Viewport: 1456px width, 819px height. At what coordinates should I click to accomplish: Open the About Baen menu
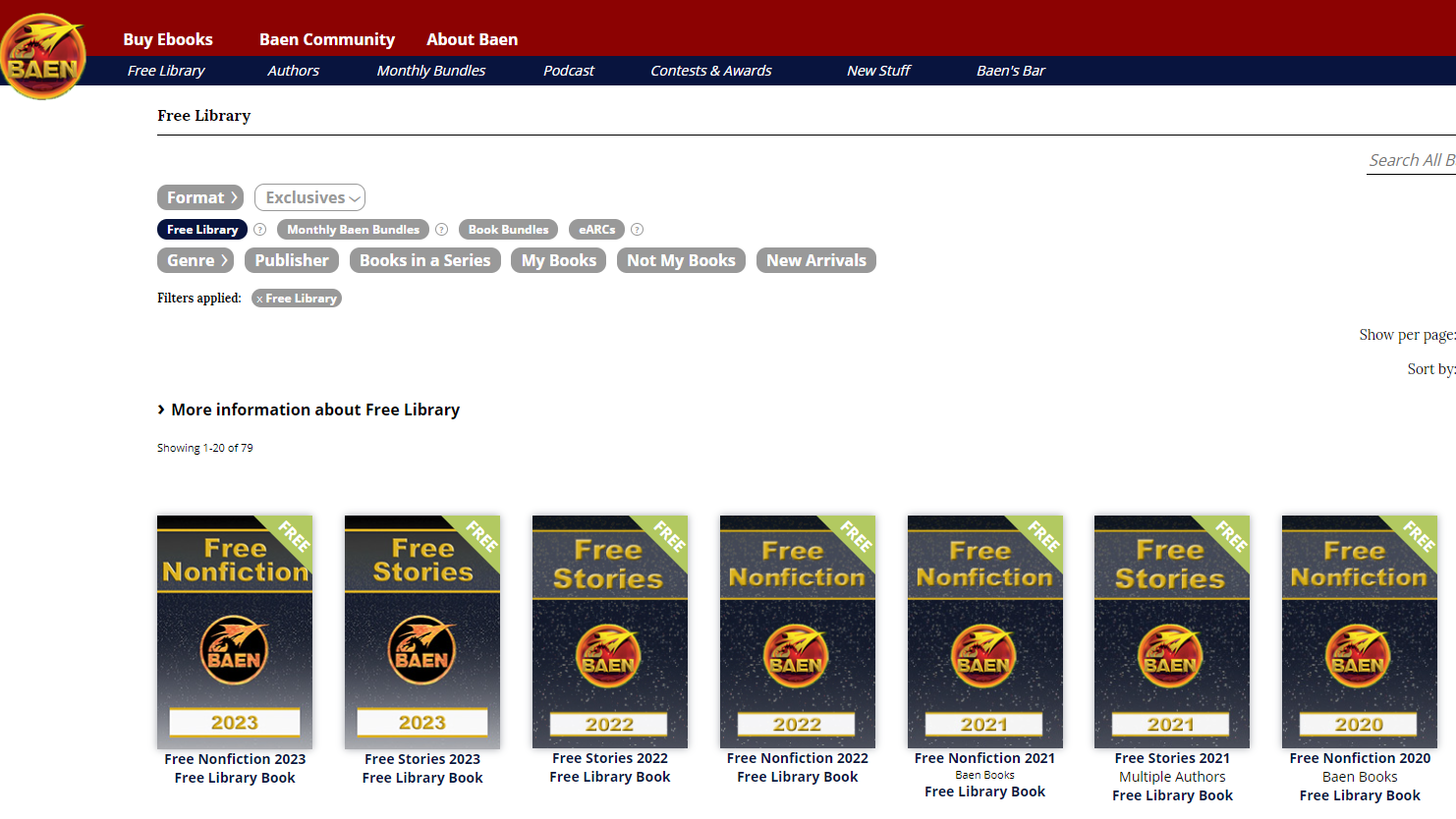pos(473,39)
